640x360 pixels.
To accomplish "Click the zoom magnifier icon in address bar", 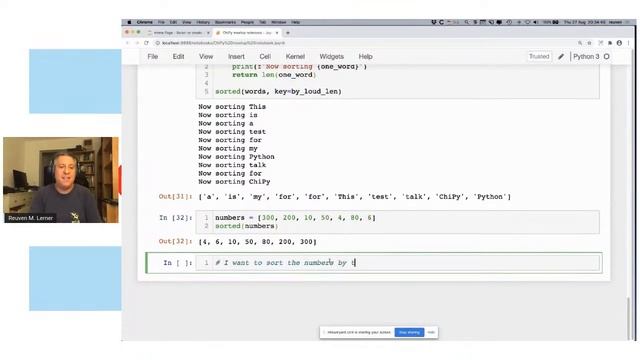I will (580, 43).
